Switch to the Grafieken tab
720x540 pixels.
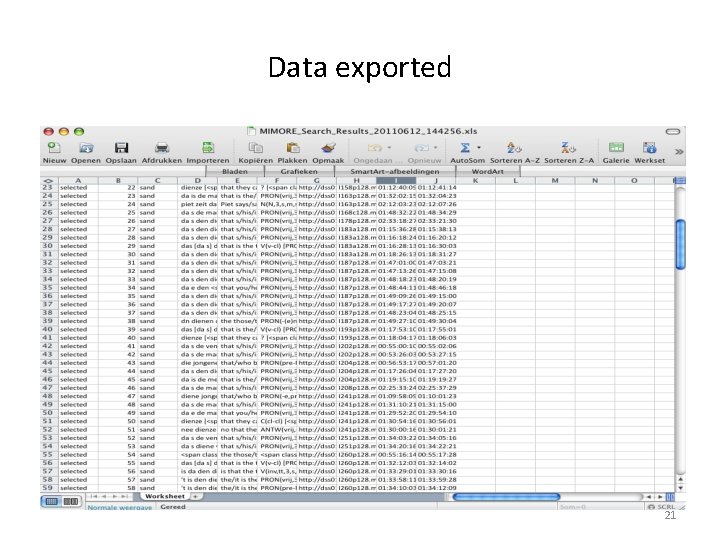[x=299, y=172]
